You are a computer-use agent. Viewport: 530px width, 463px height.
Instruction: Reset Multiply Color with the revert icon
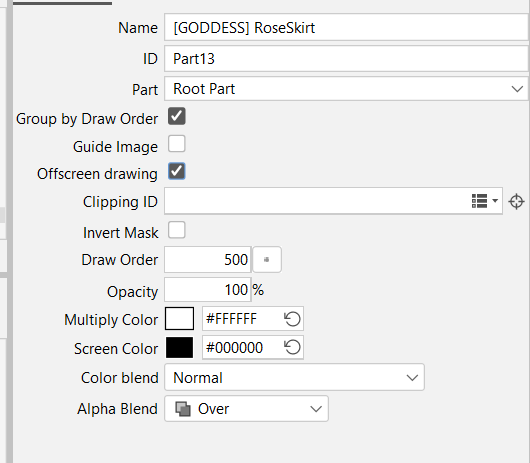pyautogui.click(x=292, y=319)
